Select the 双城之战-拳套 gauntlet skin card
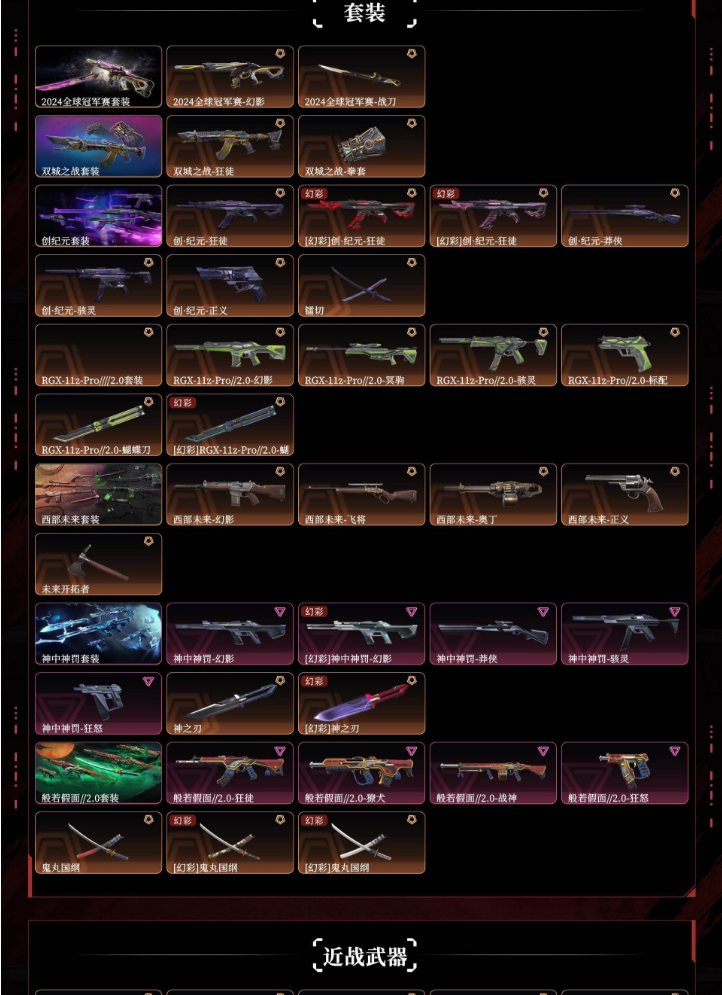Image resolution: width=722 pixels, height=995 pixels. 362,146
